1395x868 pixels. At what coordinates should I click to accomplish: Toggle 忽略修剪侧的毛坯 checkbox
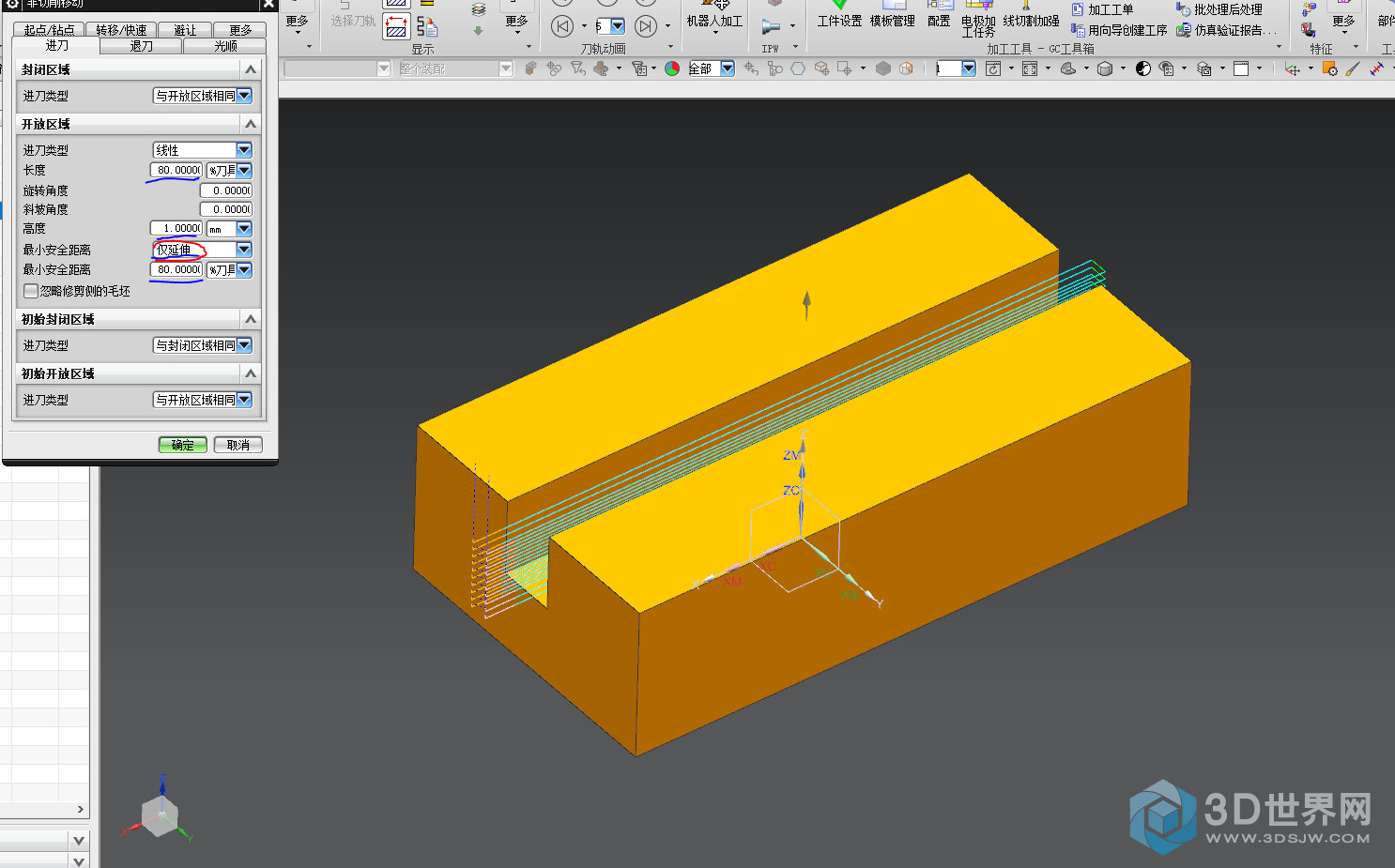31,291
